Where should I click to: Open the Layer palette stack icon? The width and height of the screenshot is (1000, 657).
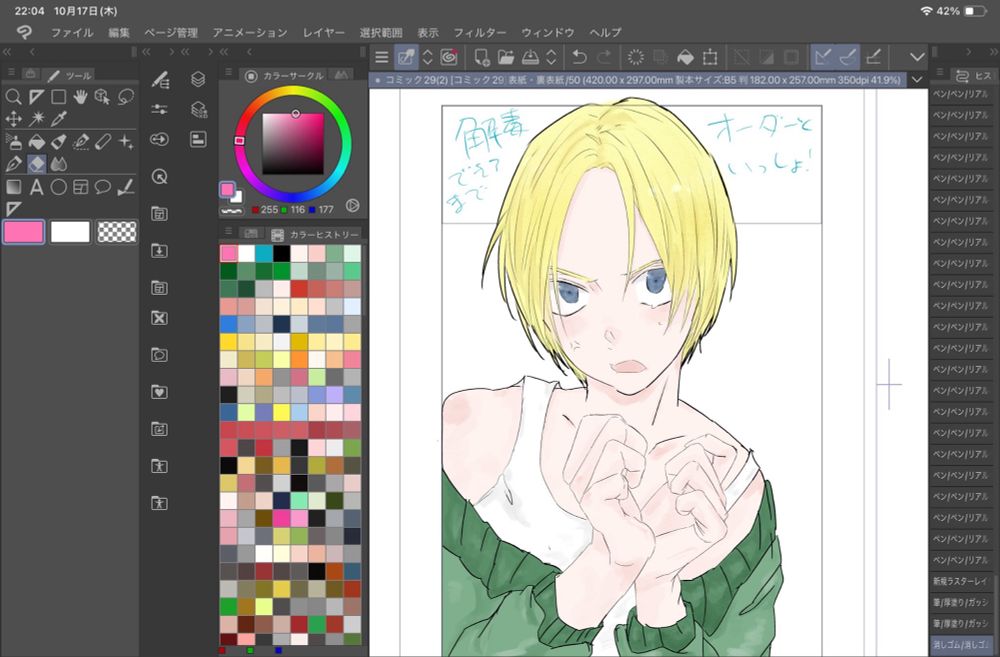tap(198, 79)
